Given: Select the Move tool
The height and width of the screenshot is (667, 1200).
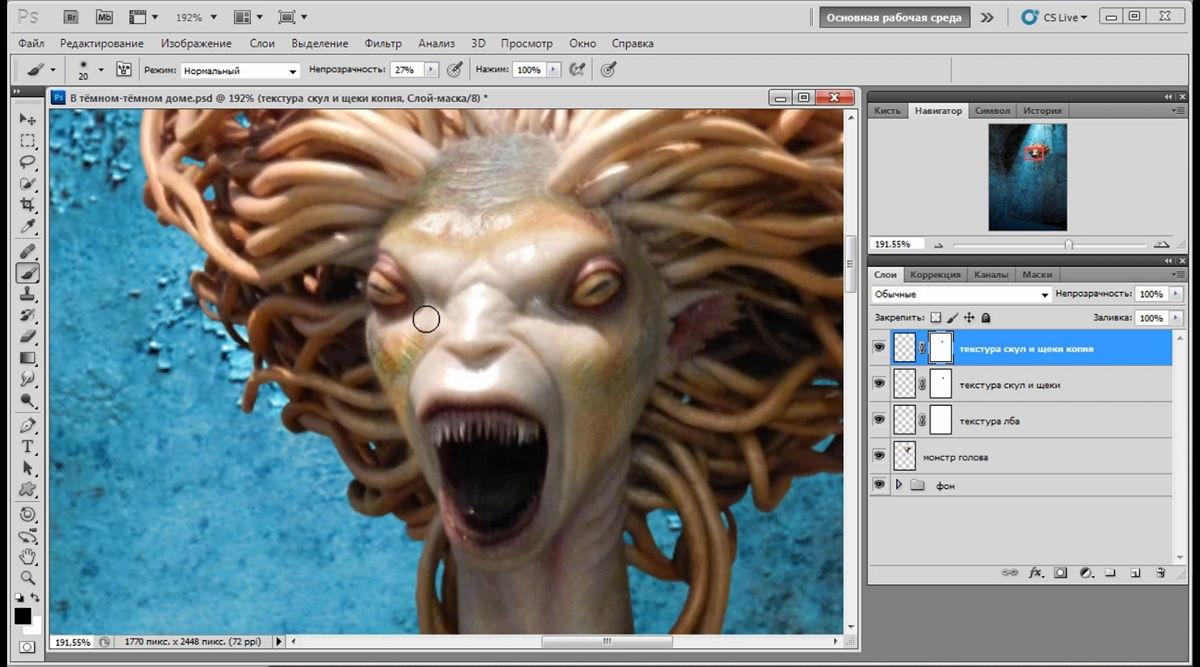Looking at the screenshot, I should [x=27, y=119].
